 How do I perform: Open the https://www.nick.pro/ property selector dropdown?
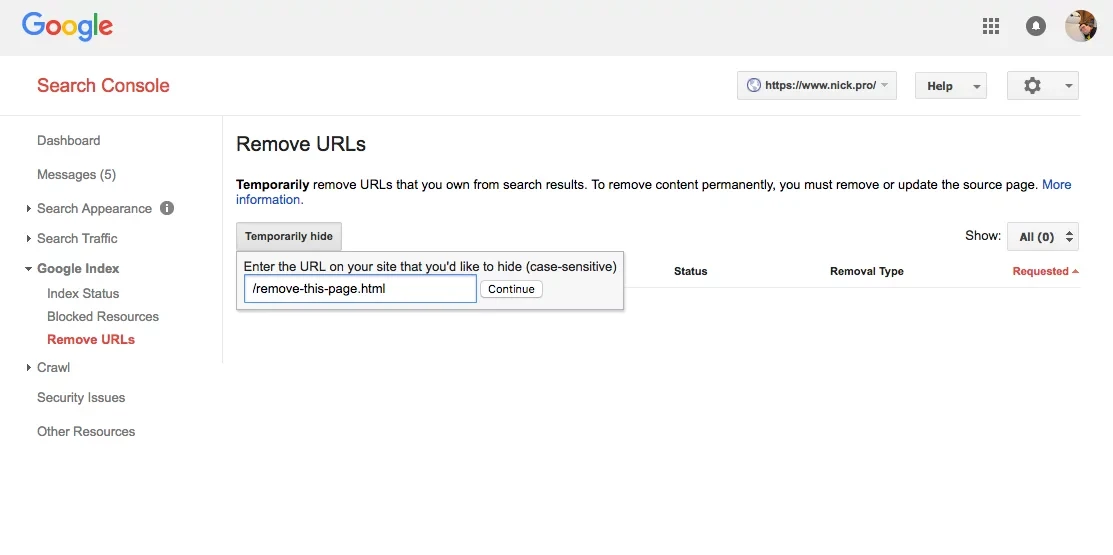[x=816, y=86]
